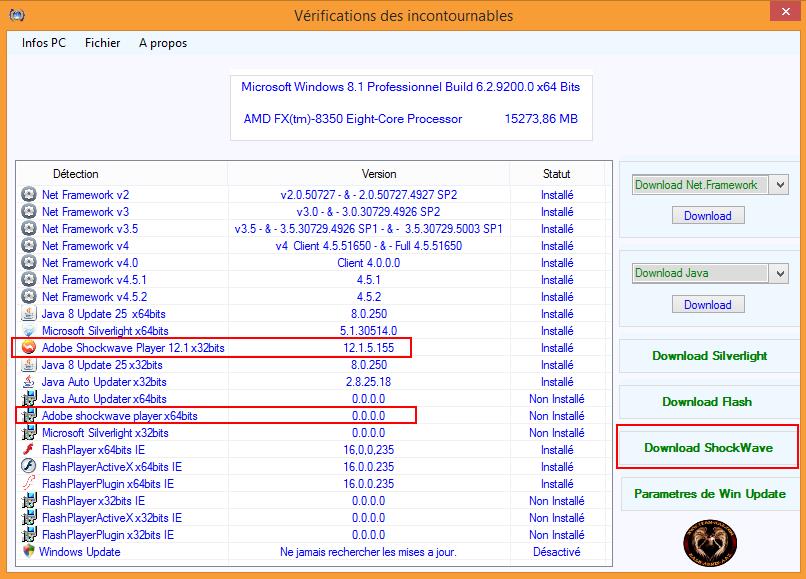806x579 pixels.
Task: Click AMD FX(tm)-8350 Eight-Core Processor text
Action: coord(353,119)
